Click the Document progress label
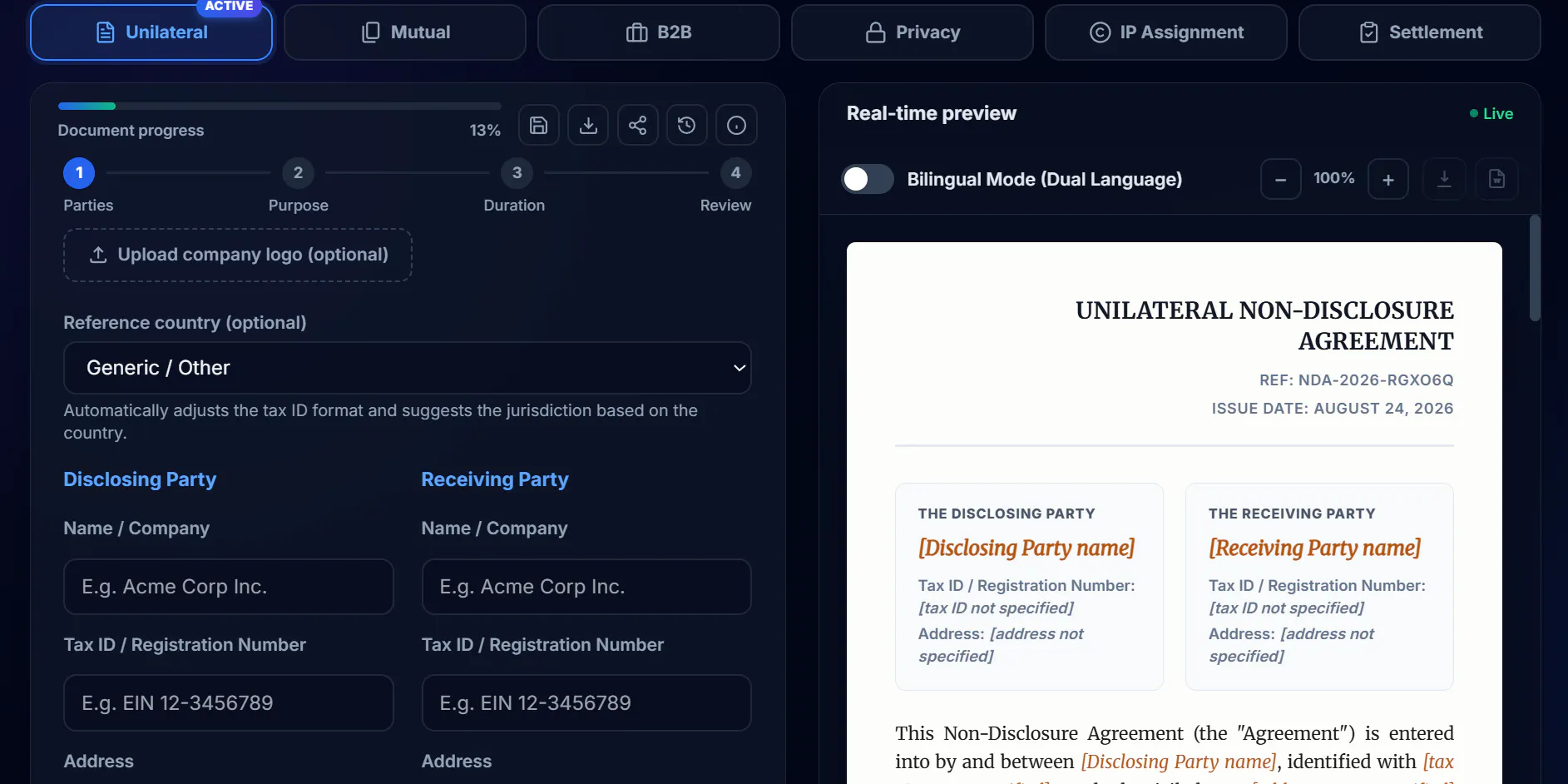This screenshot has width=1568, height=784. tap(131, 131)
